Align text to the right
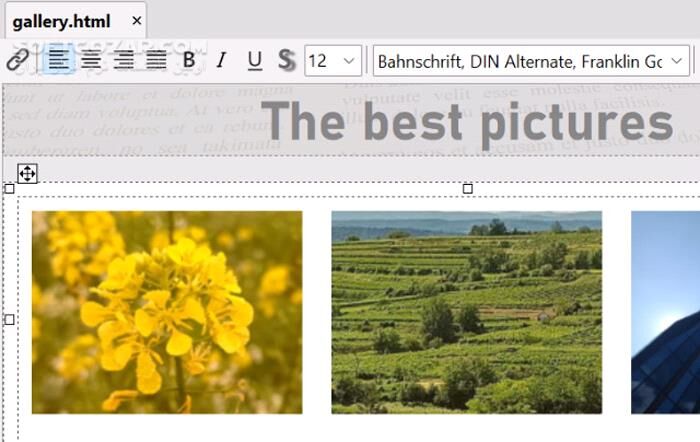The image size is (700, 442). pyautogui.click(x=124, y=61)
